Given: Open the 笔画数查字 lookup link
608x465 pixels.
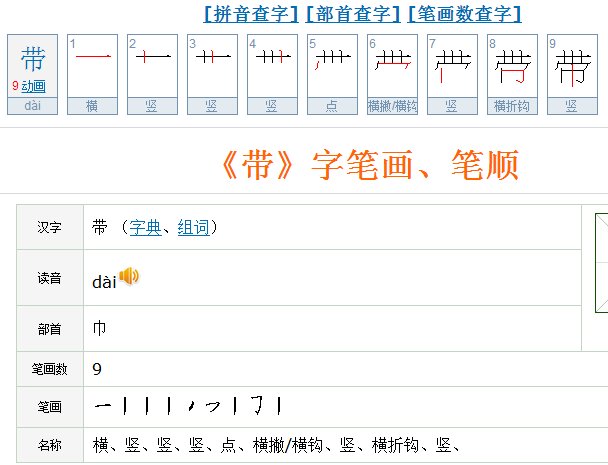Looking at the screenshot, I should [465, 14].
